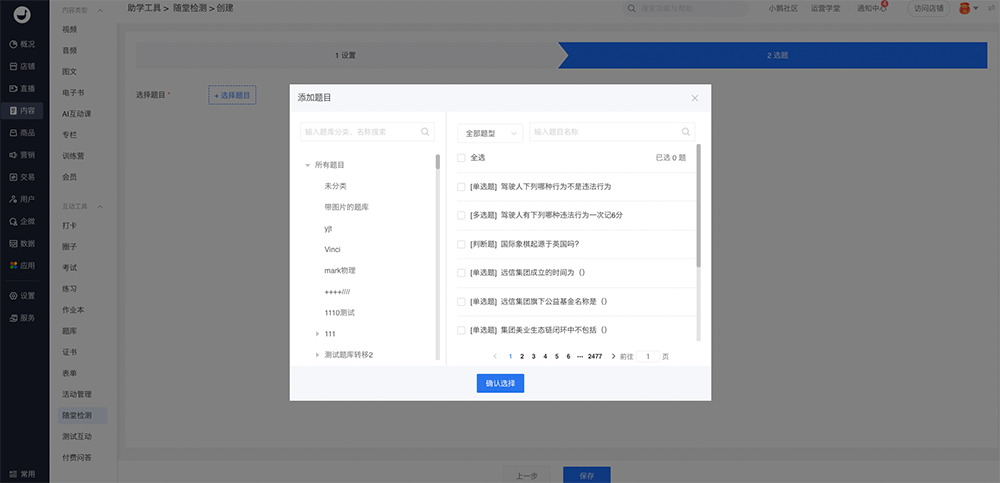Open the 全部题型 question type dropdown
The width and height of the screenshot is (1000, 483).
489,132
